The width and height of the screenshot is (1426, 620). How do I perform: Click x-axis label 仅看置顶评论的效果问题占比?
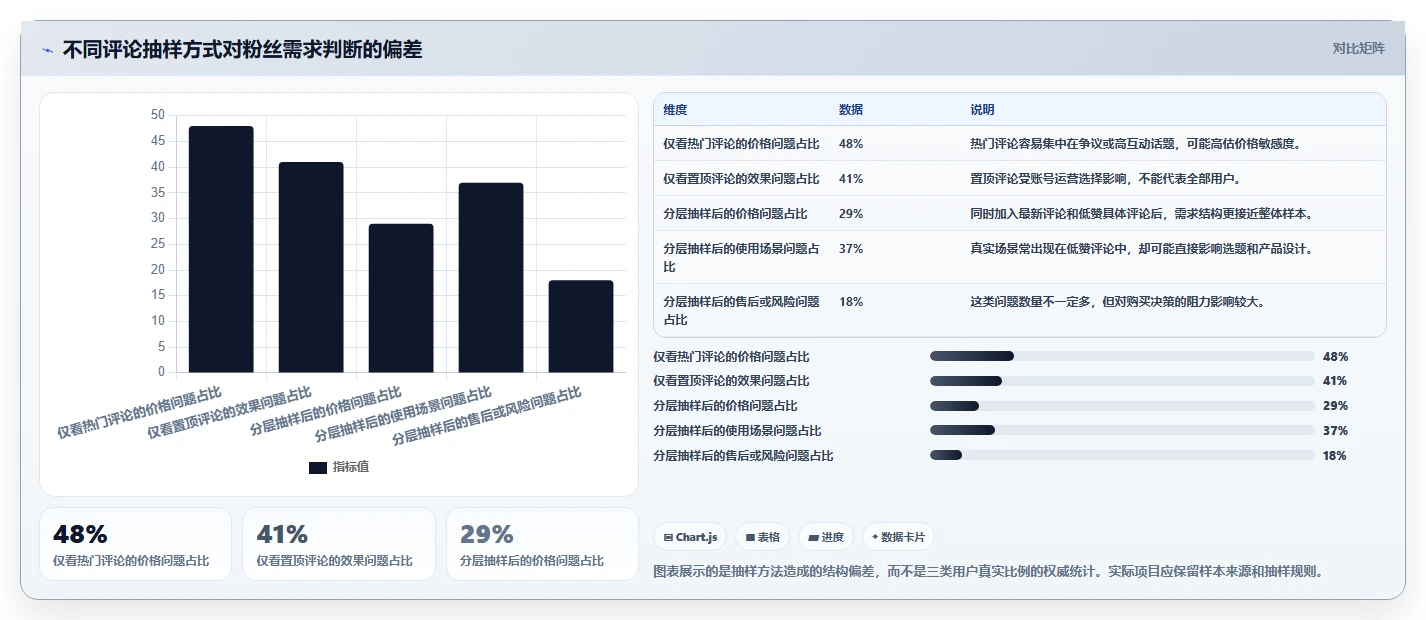pyautogui.click(x=230, y=411)
